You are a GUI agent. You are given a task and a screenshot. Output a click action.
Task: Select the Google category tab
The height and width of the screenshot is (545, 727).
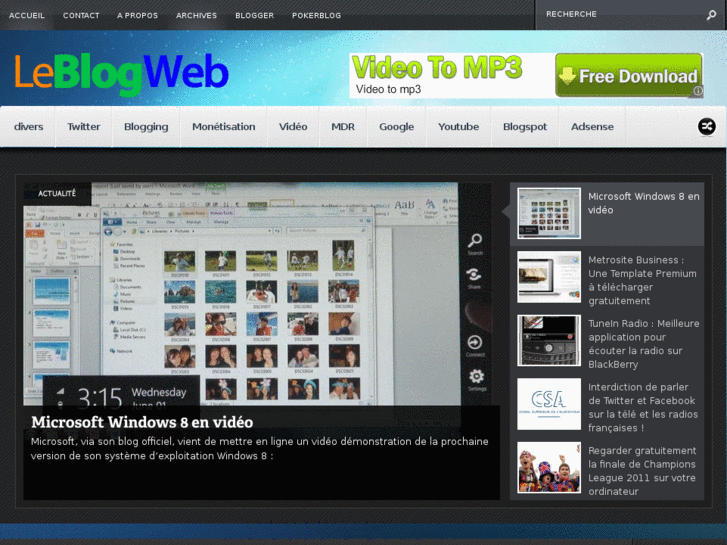click(x=396, y=127)
